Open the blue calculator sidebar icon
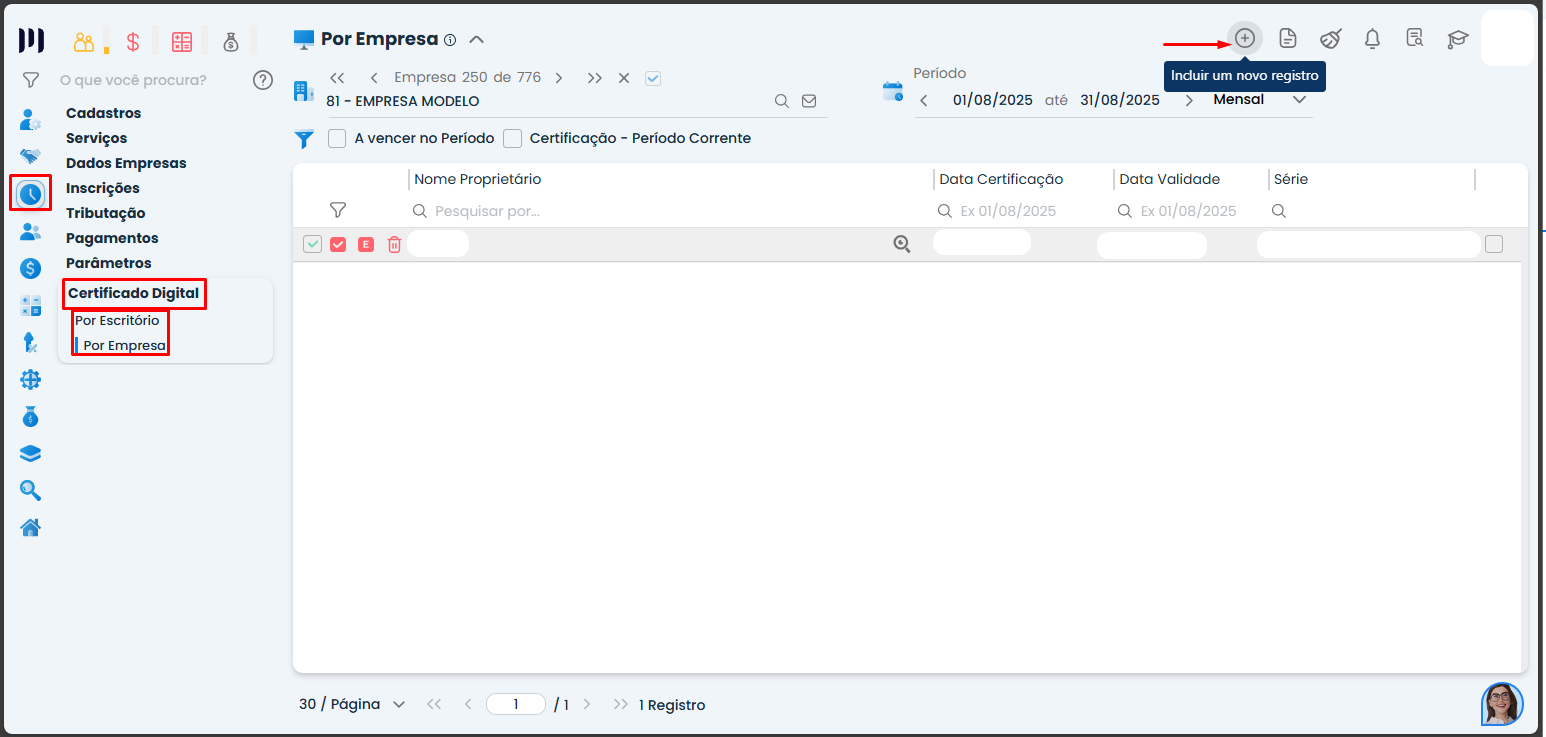The image size is (1546, 737). click(x=31, y=306)
